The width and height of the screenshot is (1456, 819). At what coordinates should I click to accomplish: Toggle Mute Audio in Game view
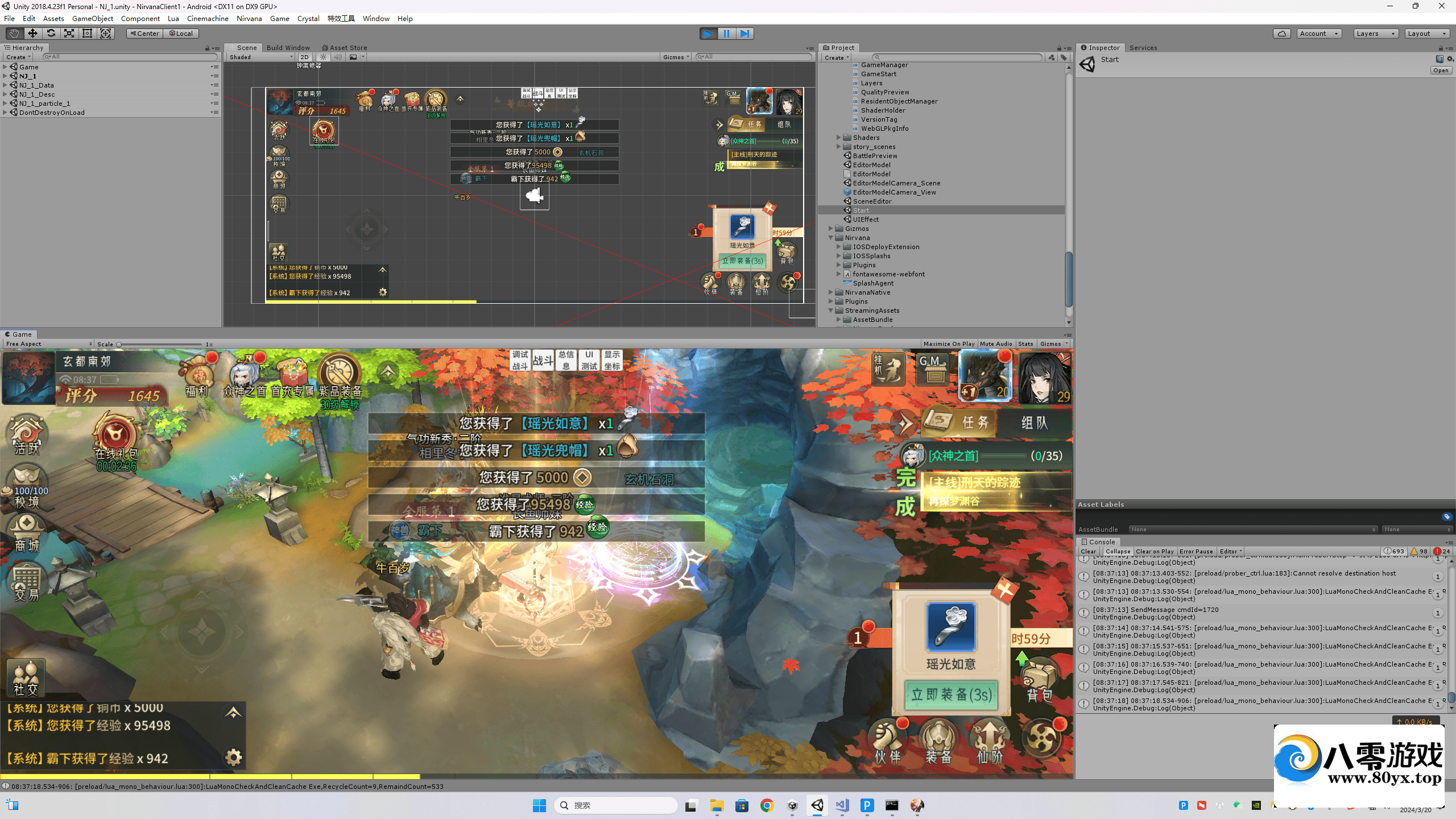(996, 344)
